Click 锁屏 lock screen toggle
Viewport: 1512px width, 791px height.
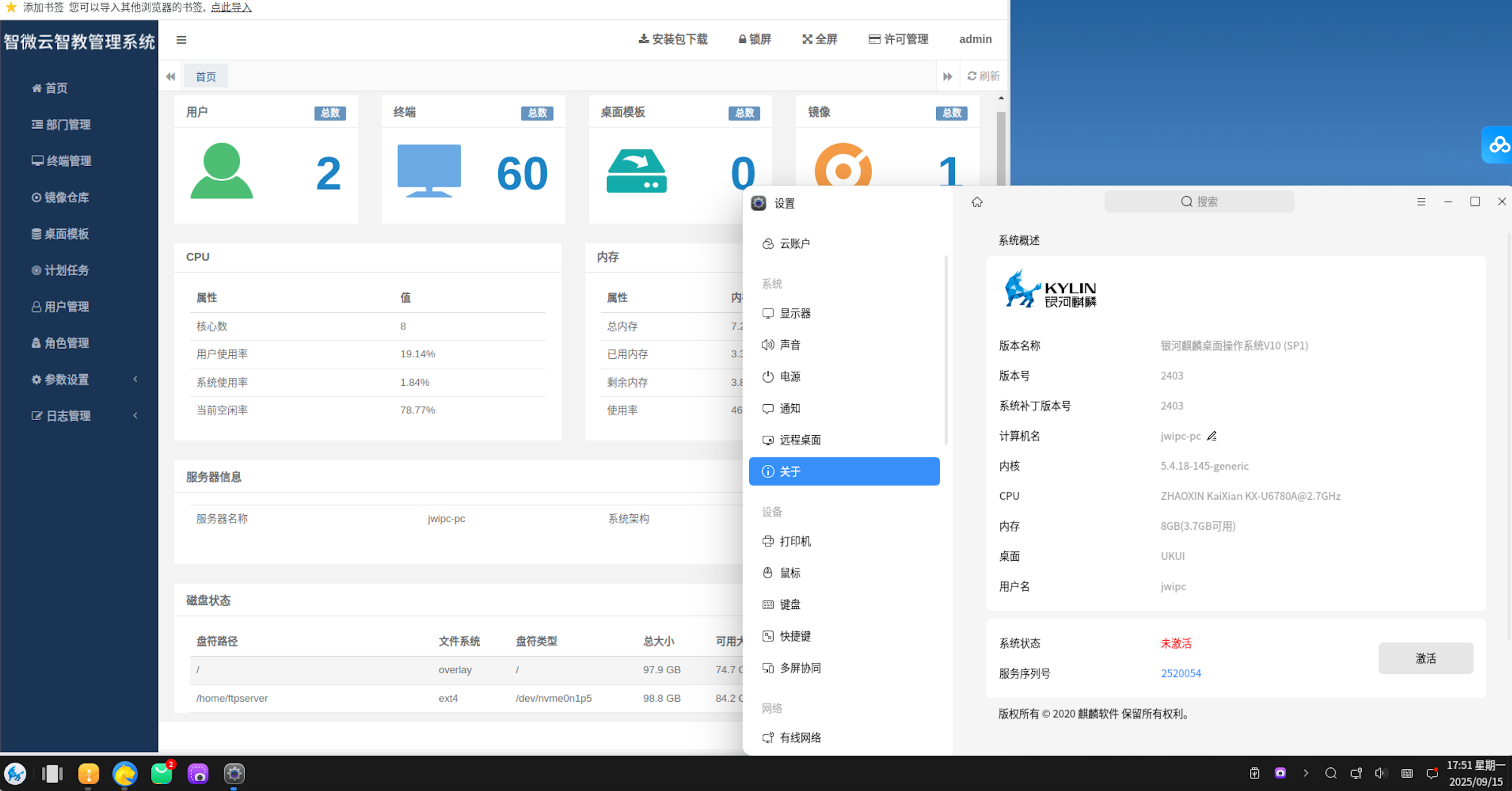click(x=755, y=39)
